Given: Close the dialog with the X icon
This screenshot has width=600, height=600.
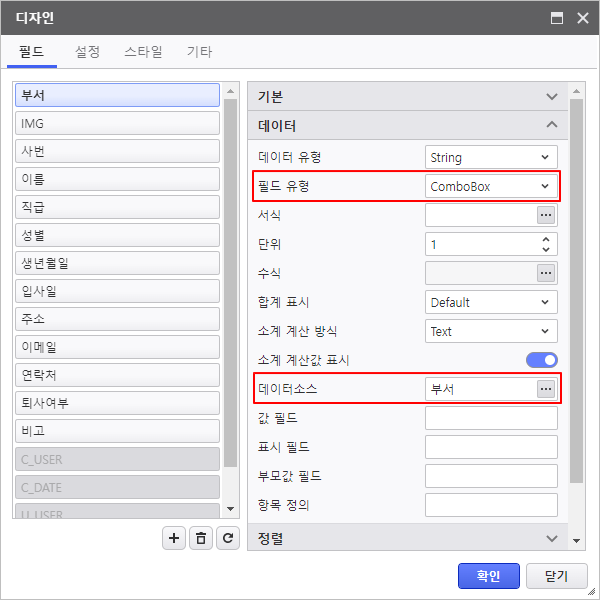Looking at the screenshot, I should 580,18.
